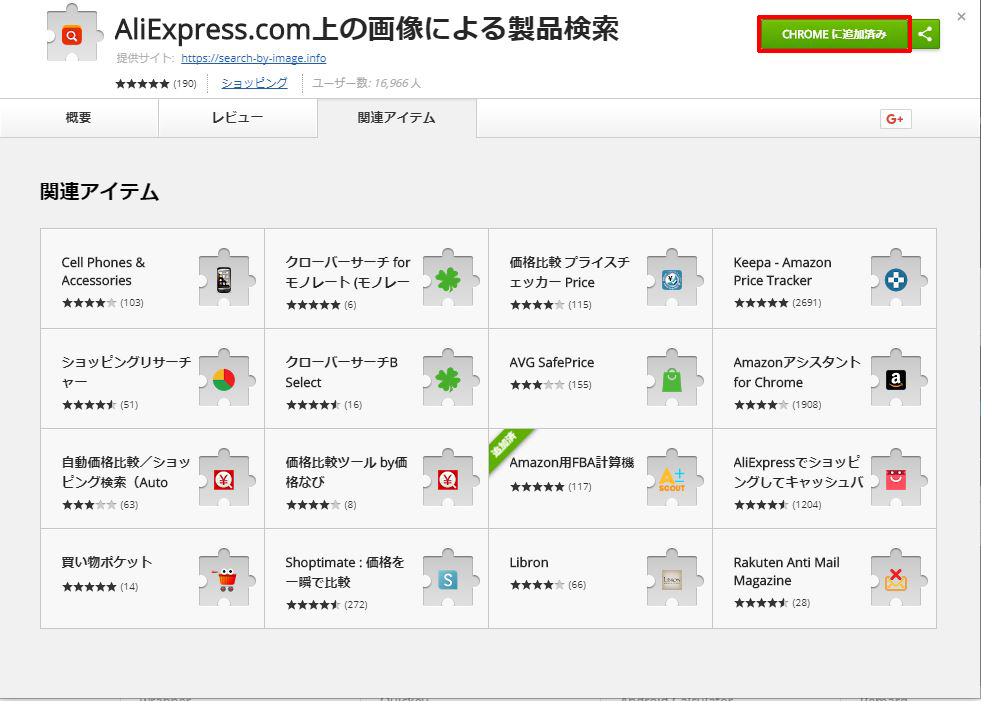The width and height of the screenshot is (981, 701).
Task: Open the Amazonアシスタント for Chrome title
Action: [797, 372]
